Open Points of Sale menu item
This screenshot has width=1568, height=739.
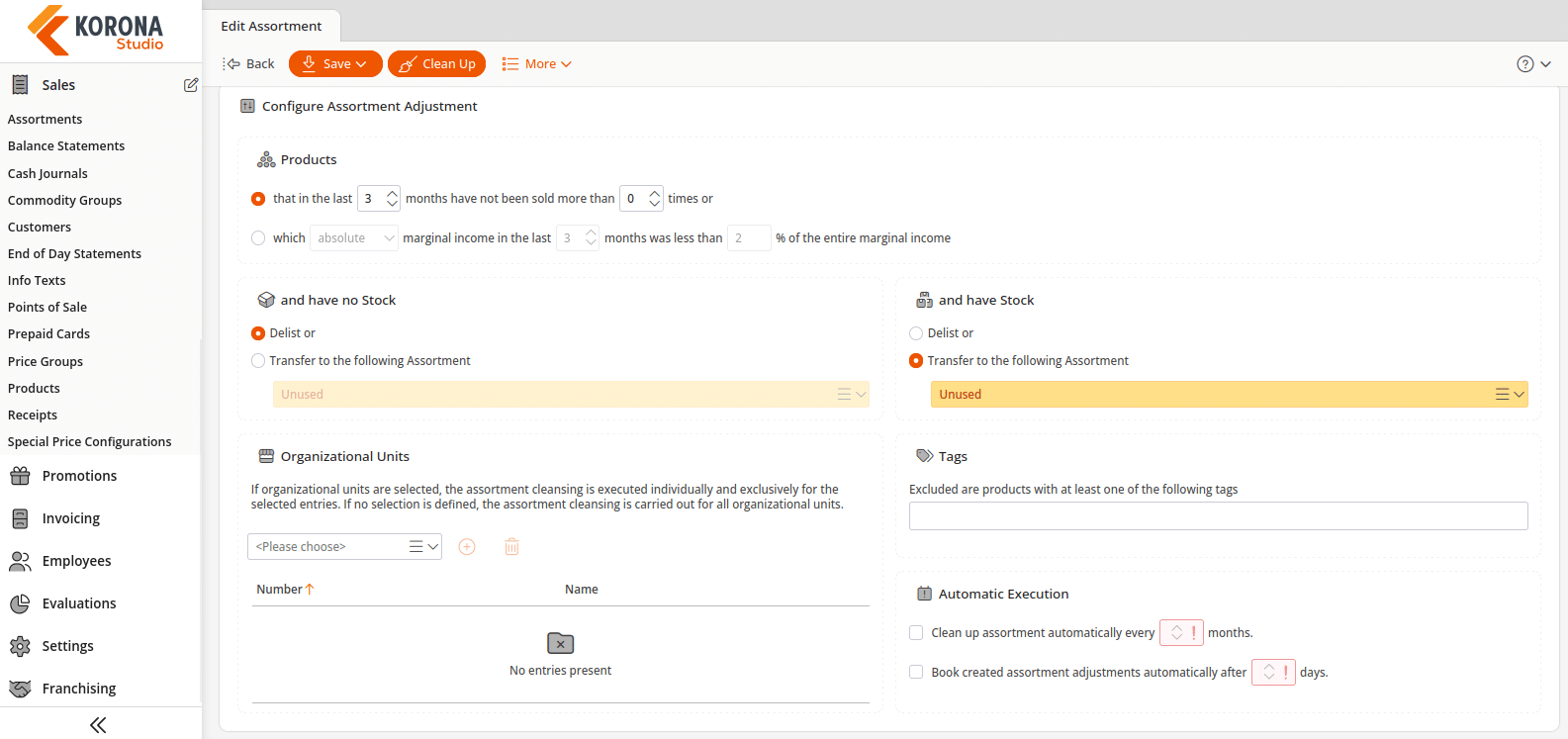point(47,308)
